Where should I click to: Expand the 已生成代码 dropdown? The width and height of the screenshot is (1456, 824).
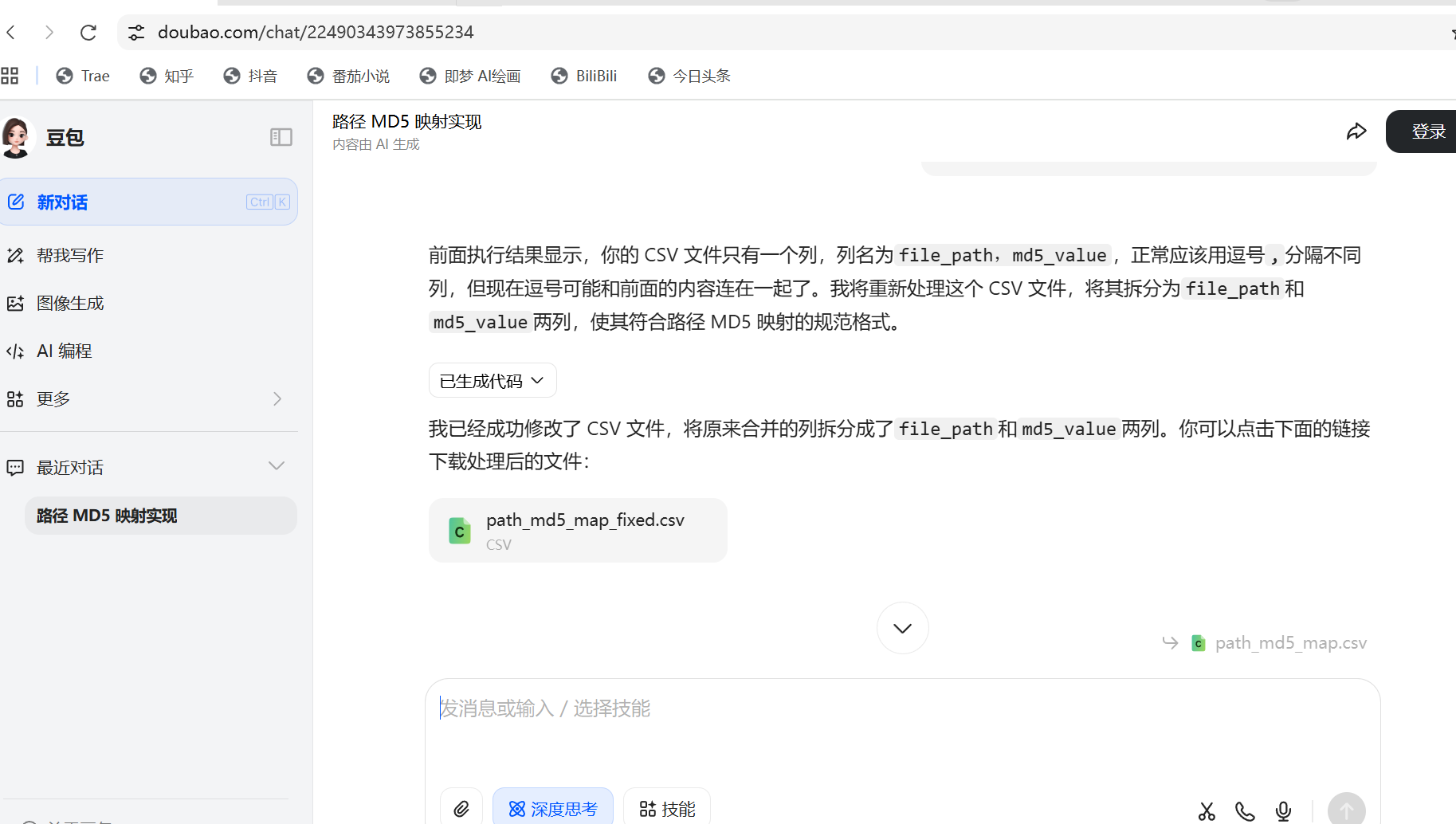(x=493, y=381)
